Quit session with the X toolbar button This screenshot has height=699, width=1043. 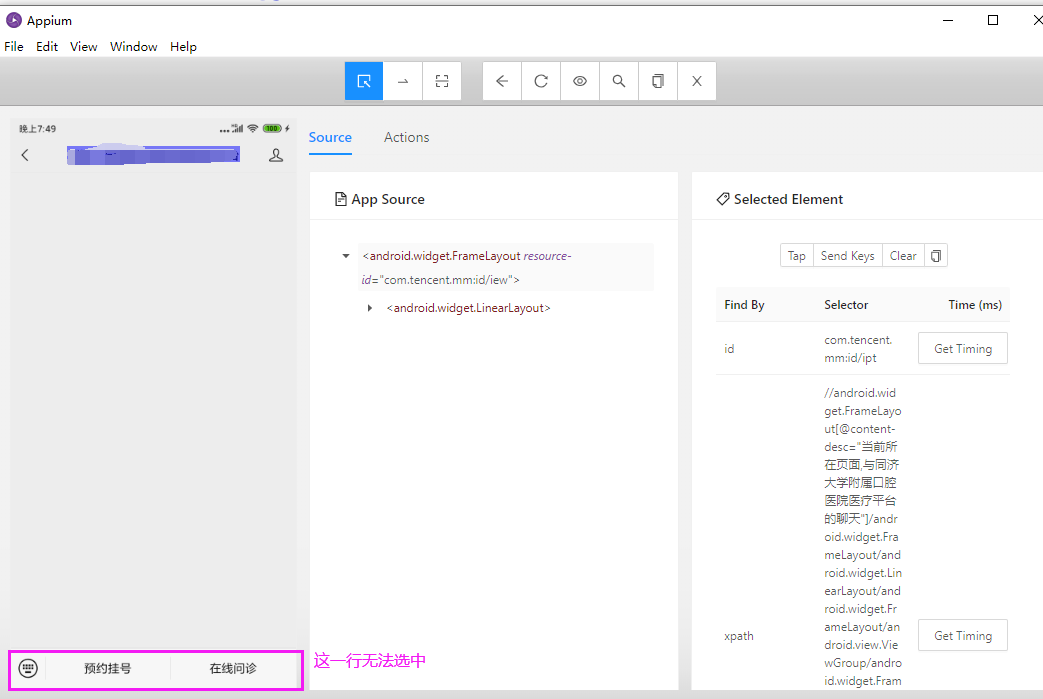coord(696,81)
